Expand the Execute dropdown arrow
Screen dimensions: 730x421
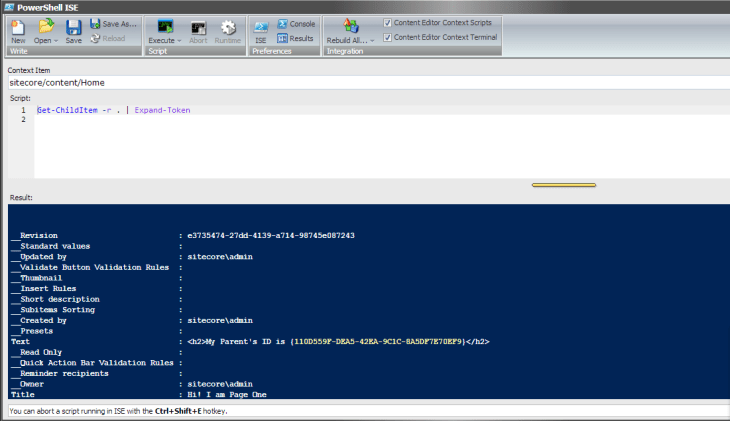pos(180,41)
